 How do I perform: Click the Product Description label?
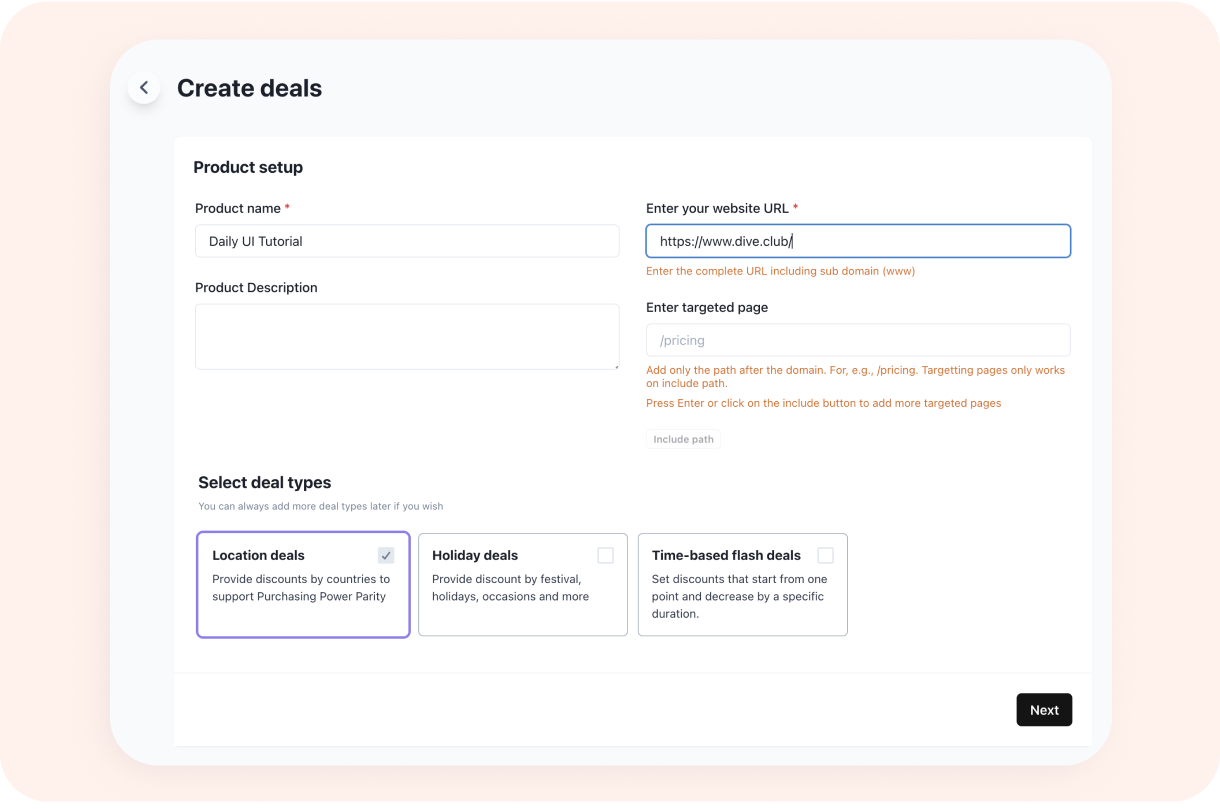tap(256, 287)
